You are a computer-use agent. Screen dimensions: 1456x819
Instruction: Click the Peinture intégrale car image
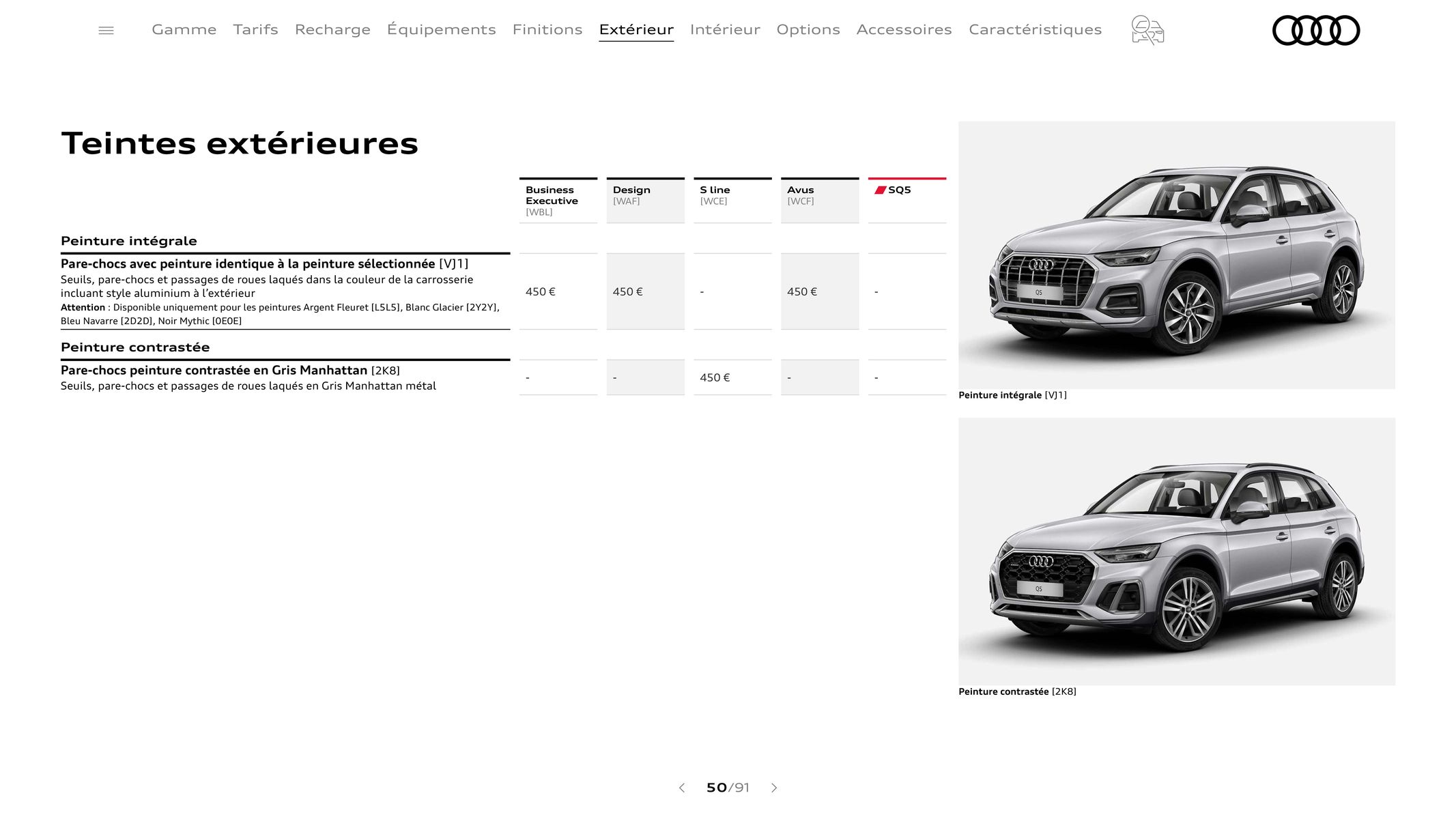[x=1176, y=255]
